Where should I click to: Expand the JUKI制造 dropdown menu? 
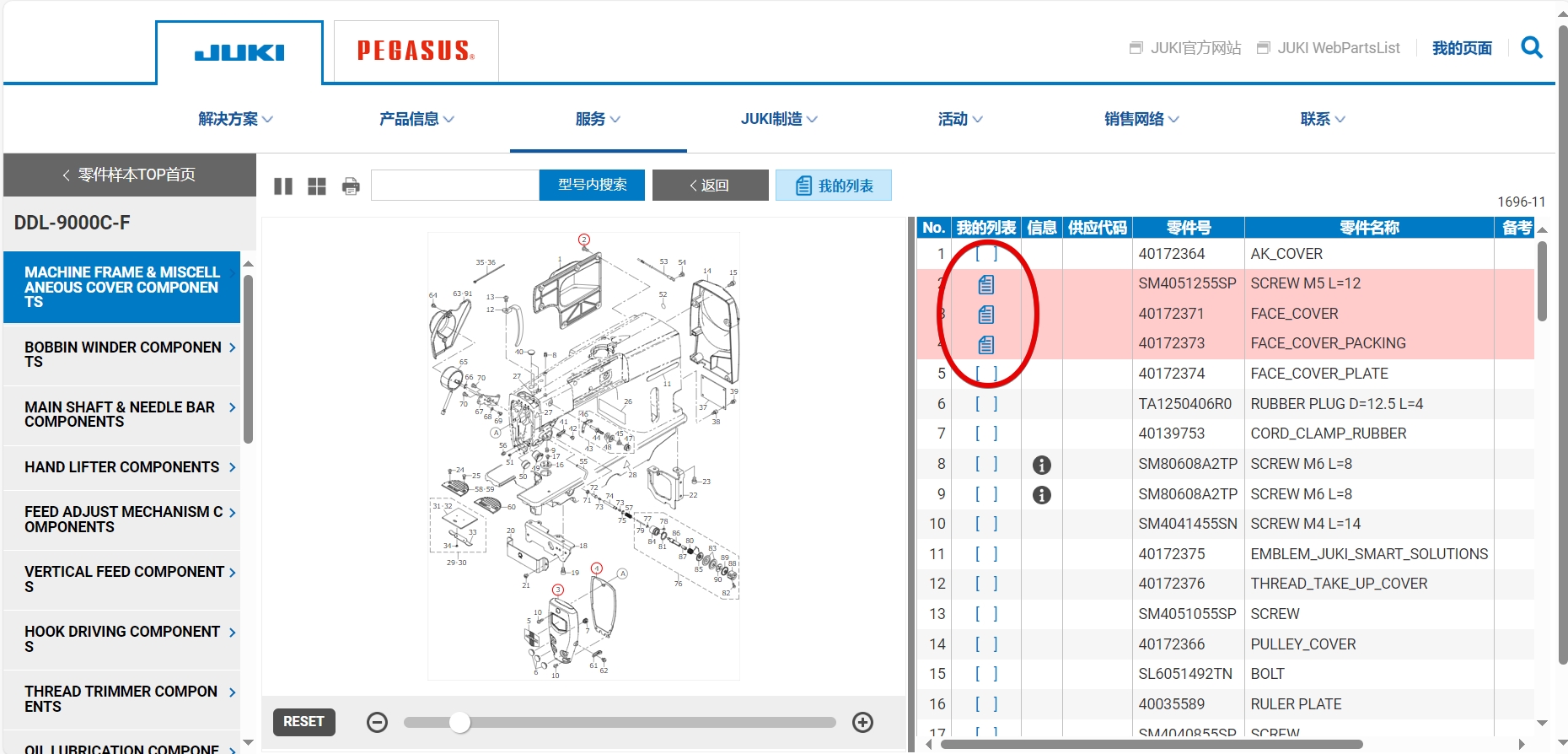coord(778,119)
